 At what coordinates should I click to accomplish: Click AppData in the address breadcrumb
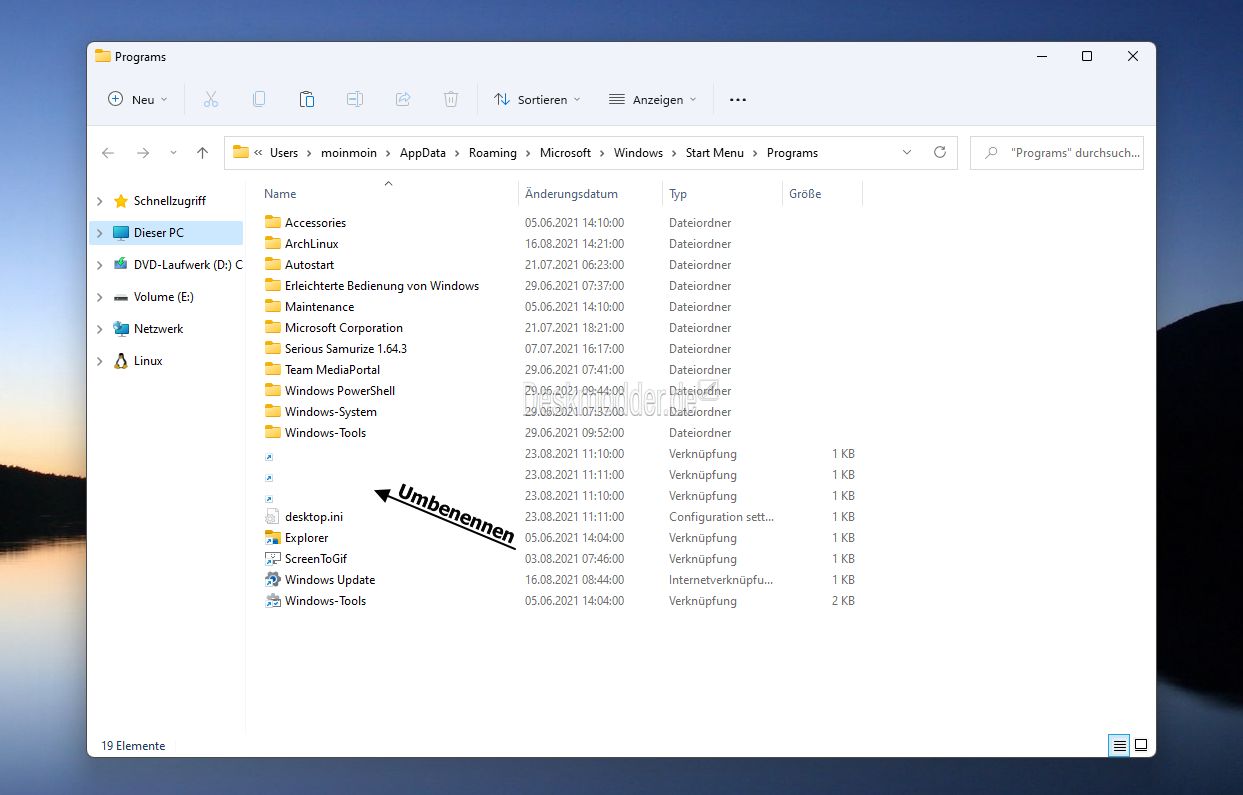(x=423, y=153)
